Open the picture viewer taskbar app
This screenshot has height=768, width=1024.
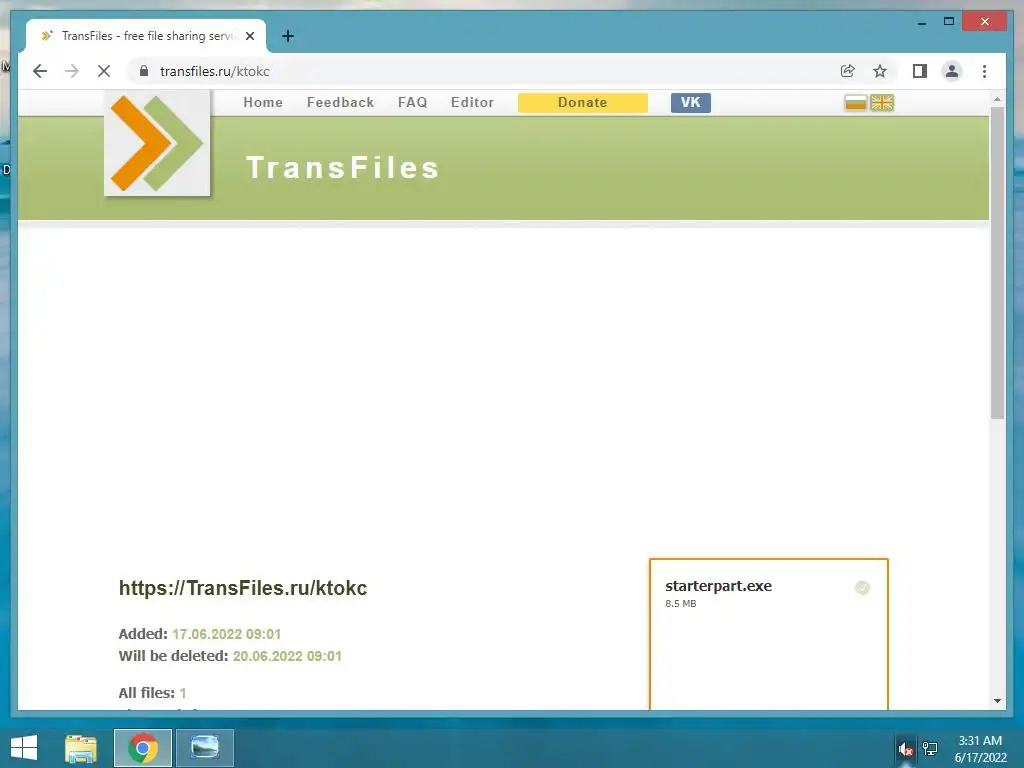pyautogui.click(x=204, y=748)
